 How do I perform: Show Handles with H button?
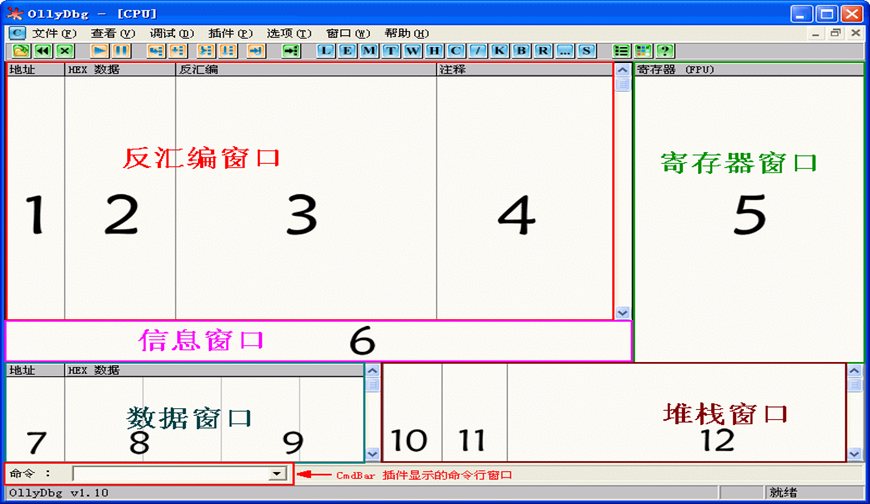coord(434,51)
